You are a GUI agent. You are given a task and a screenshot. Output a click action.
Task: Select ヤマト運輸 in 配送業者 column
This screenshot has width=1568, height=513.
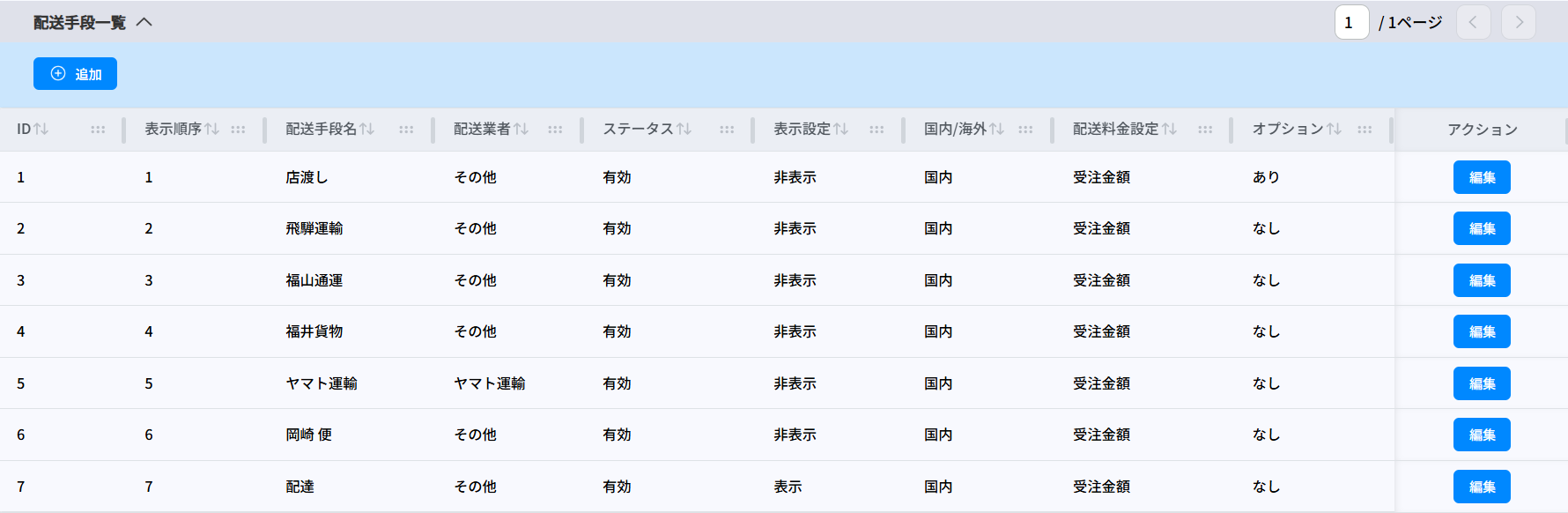[490, 383]
